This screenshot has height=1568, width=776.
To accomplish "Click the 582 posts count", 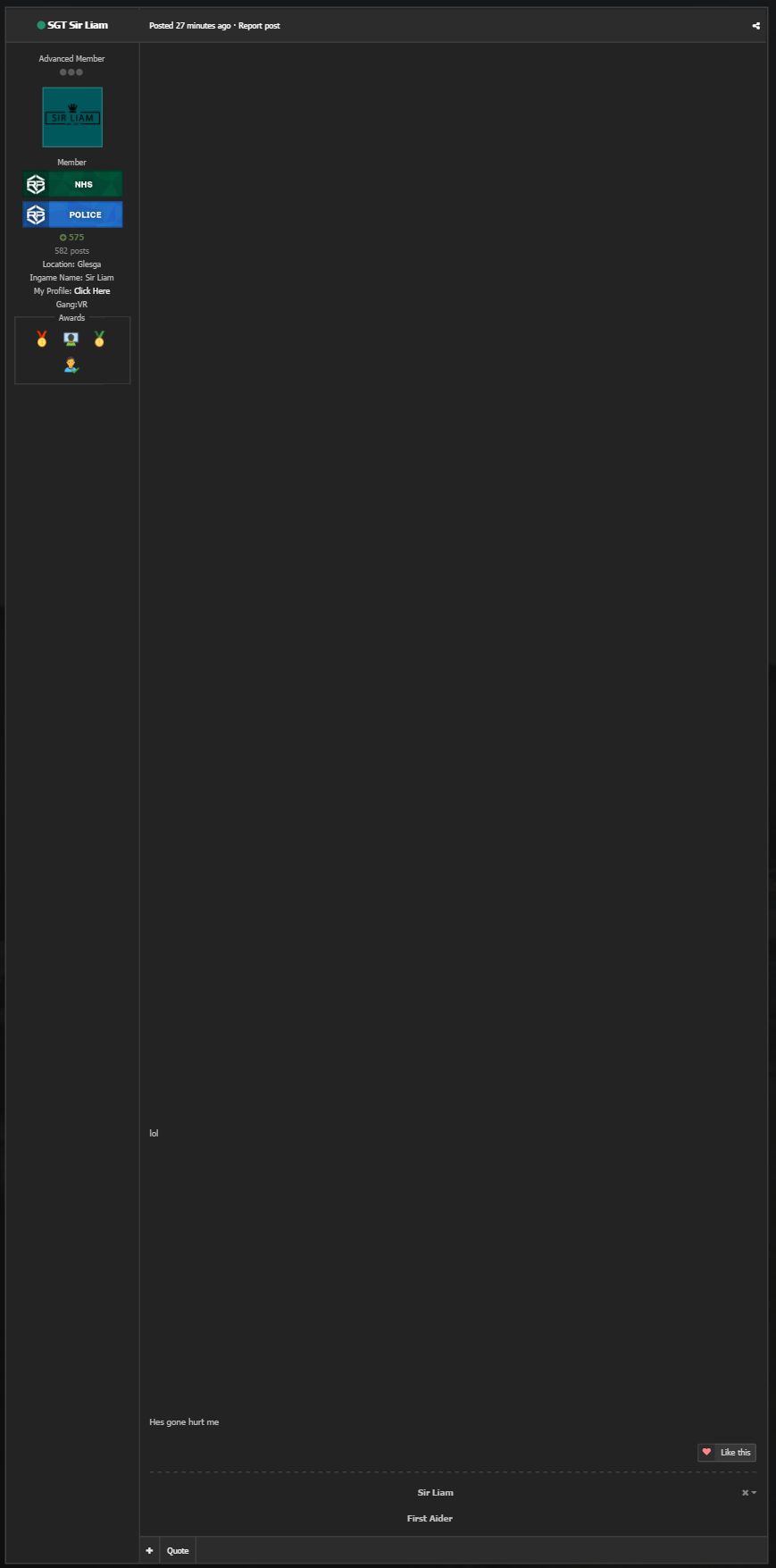I will click(x=71, y=251).
